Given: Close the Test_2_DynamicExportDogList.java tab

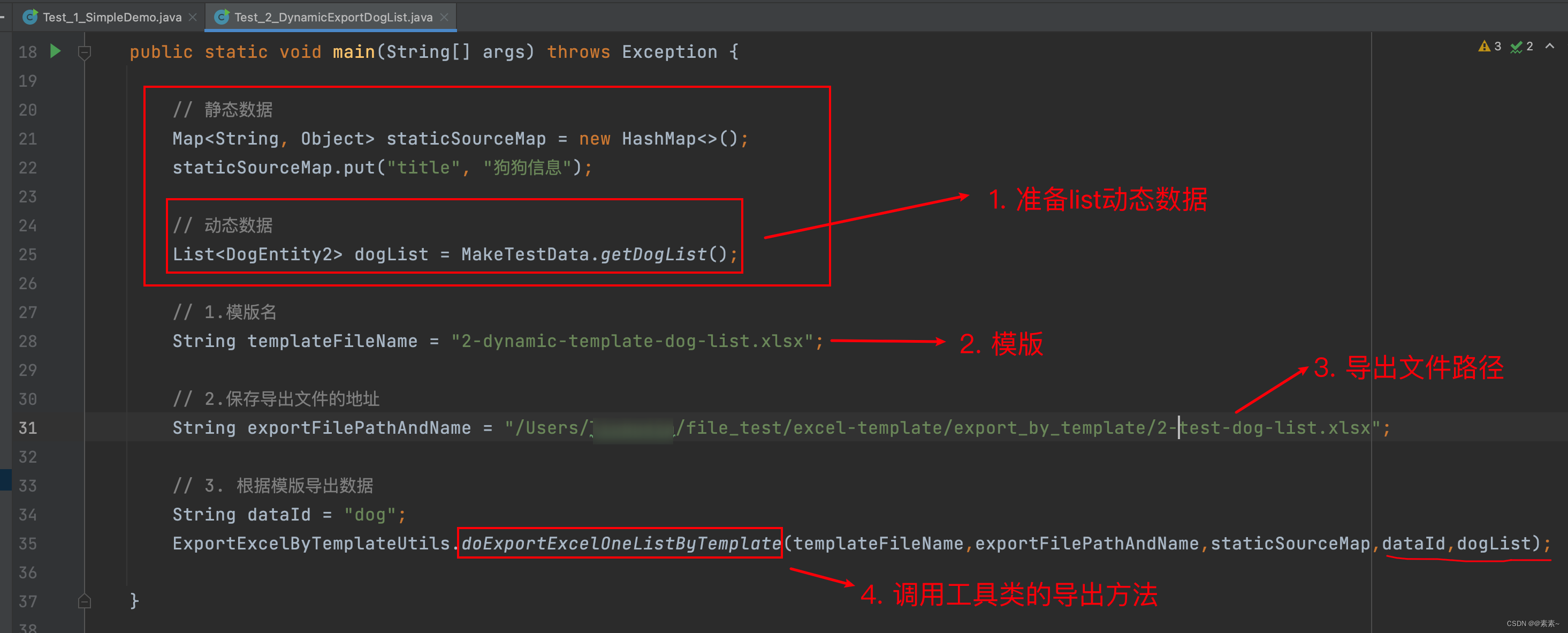Looking at the screenshot, I should 444,17.
